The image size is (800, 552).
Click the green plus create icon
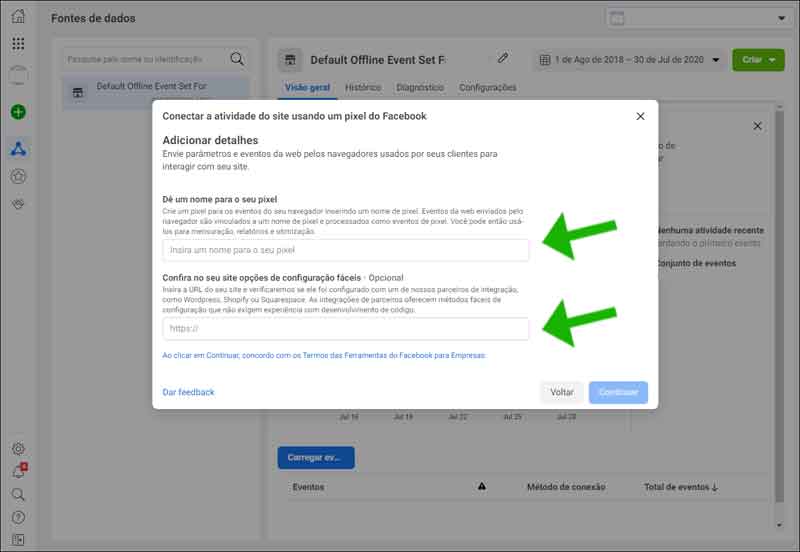pos(18,112)
